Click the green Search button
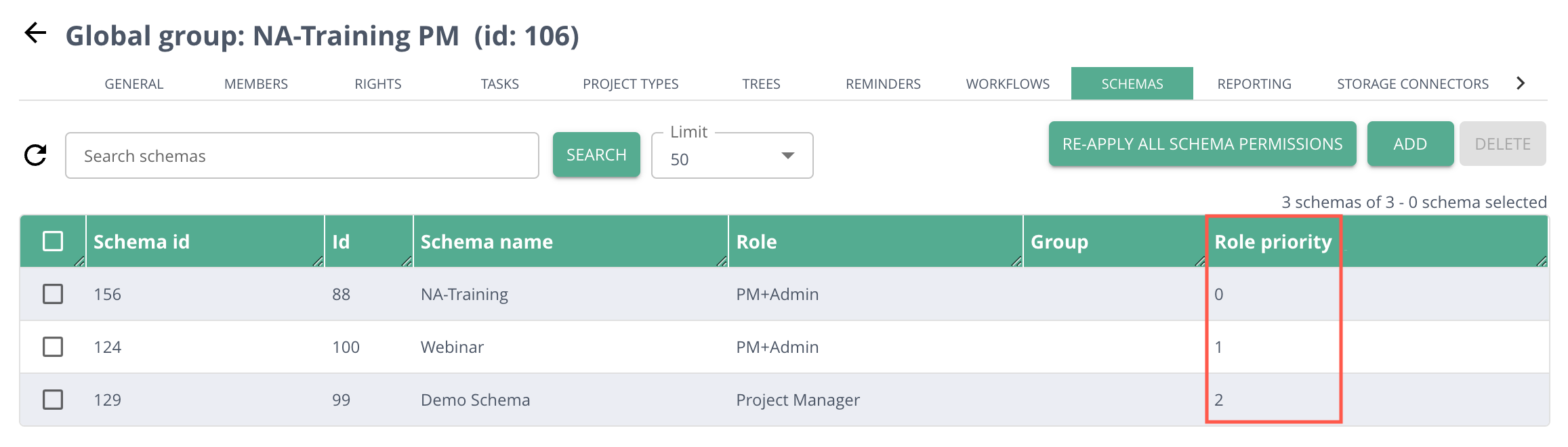1568x447 pixels. click(x=596, y=155)
